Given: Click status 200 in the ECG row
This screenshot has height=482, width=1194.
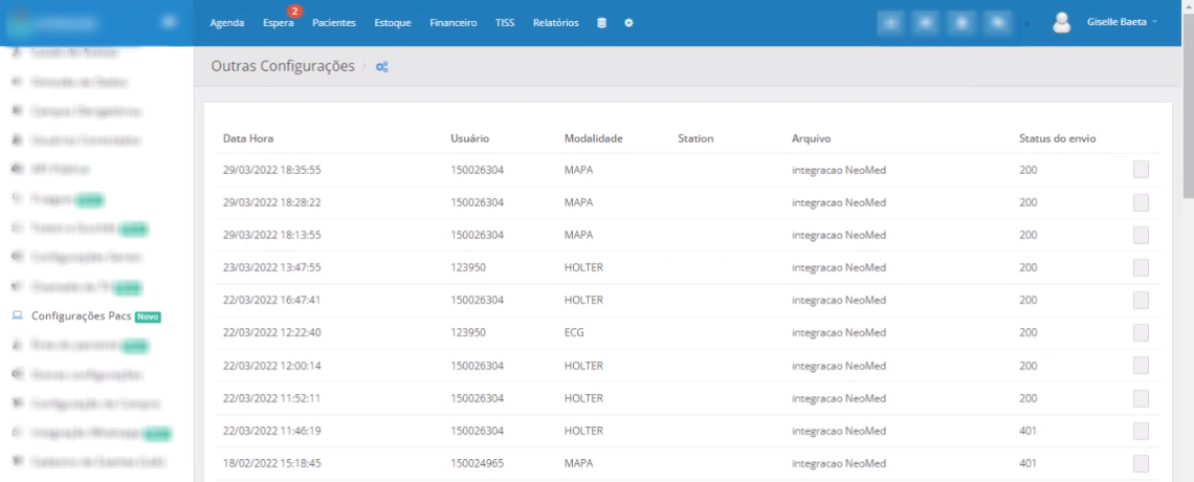Looking at the screenshot, I should 1028,333.
